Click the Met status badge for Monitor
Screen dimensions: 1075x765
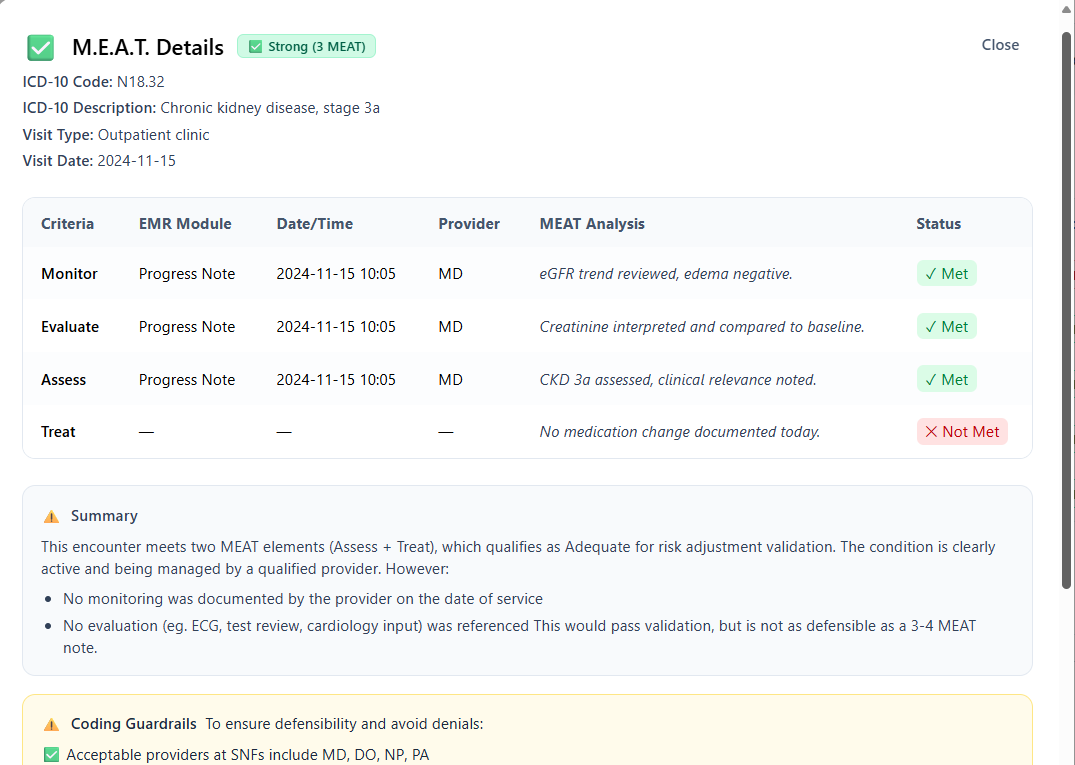pyautogui.click(x=946, y=273)
